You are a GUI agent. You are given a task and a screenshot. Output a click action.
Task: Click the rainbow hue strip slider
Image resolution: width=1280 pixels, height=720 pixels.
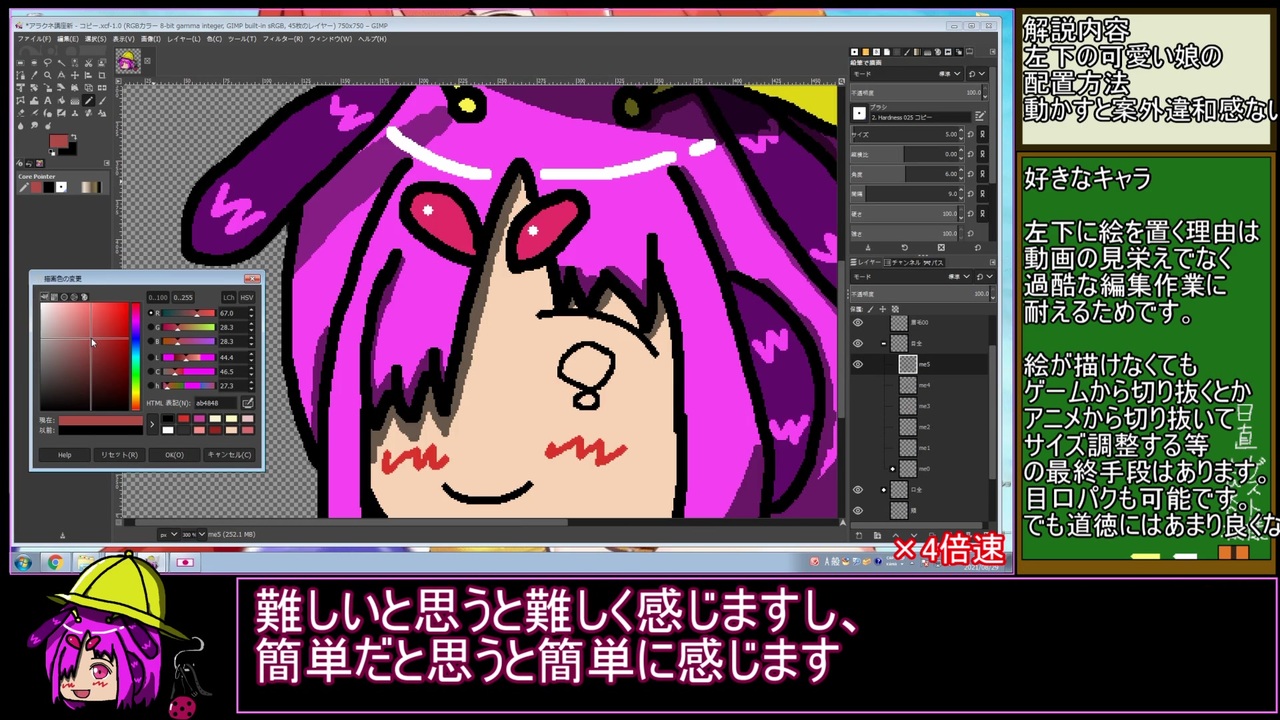tap(136, 356)
